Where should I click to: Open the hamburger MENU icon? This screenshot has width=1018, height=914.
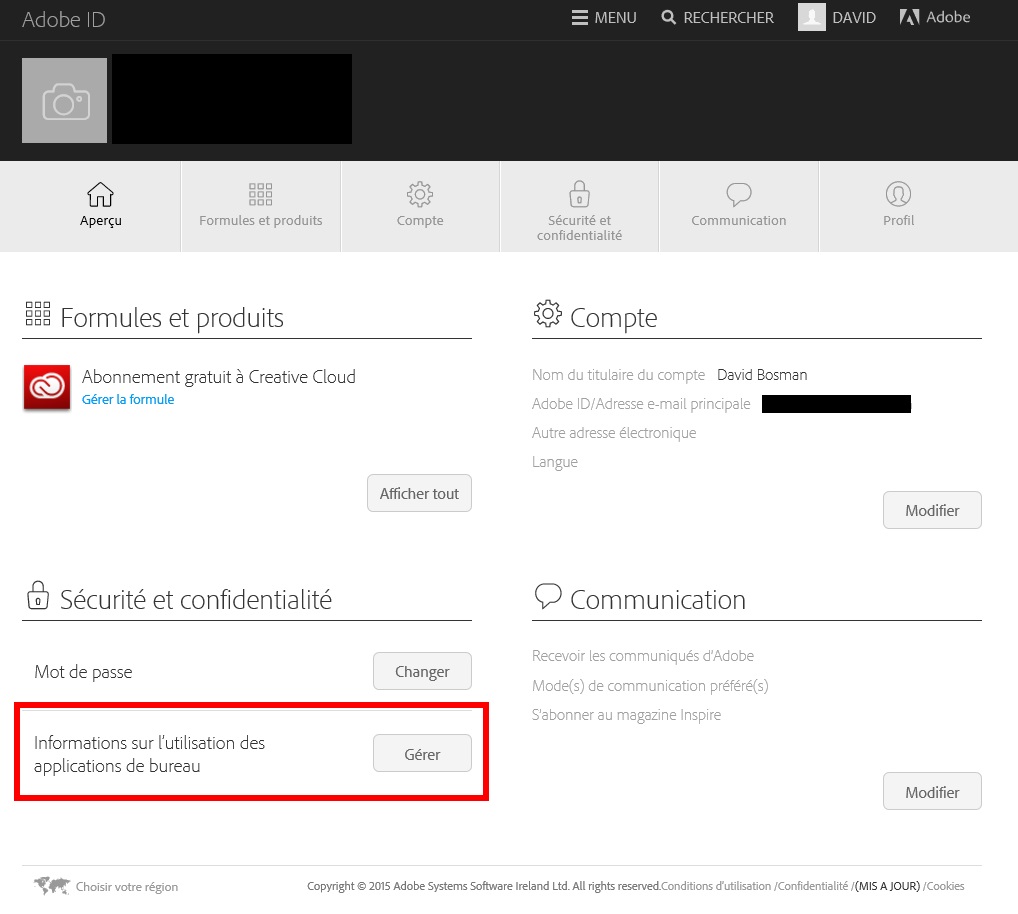click(x=580, y=18)
